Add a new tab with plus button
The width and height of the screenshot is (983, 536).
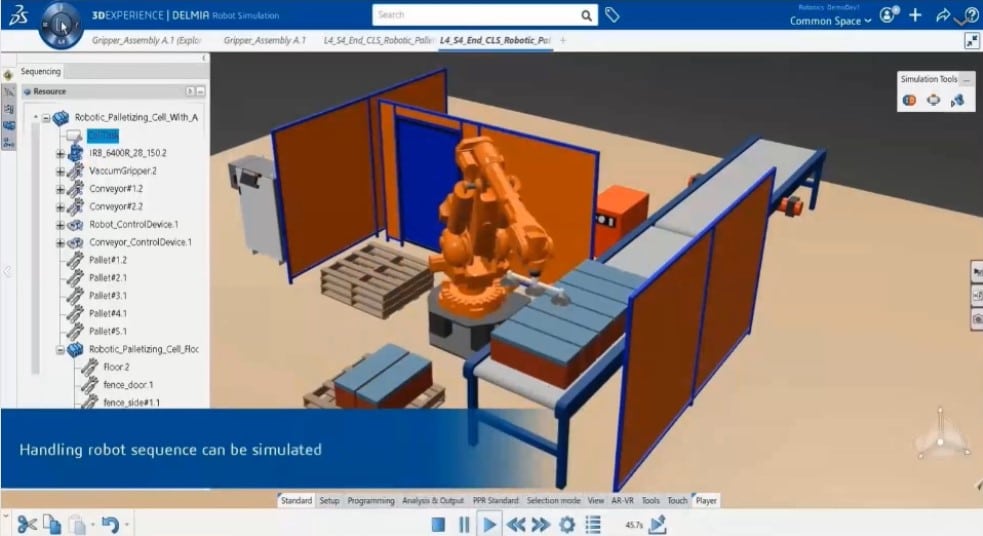pyautogui.click(x=563, y=40)
